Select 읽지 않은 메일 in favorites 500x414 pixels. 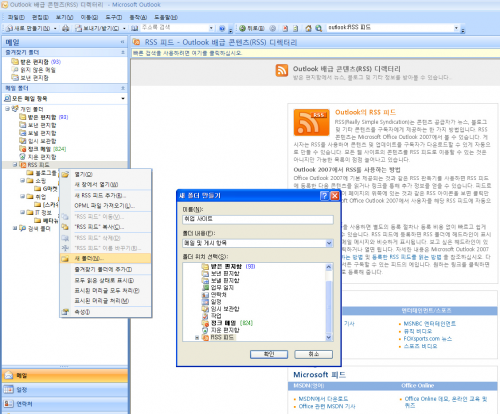pyautogui.click(x=38, y=70)
